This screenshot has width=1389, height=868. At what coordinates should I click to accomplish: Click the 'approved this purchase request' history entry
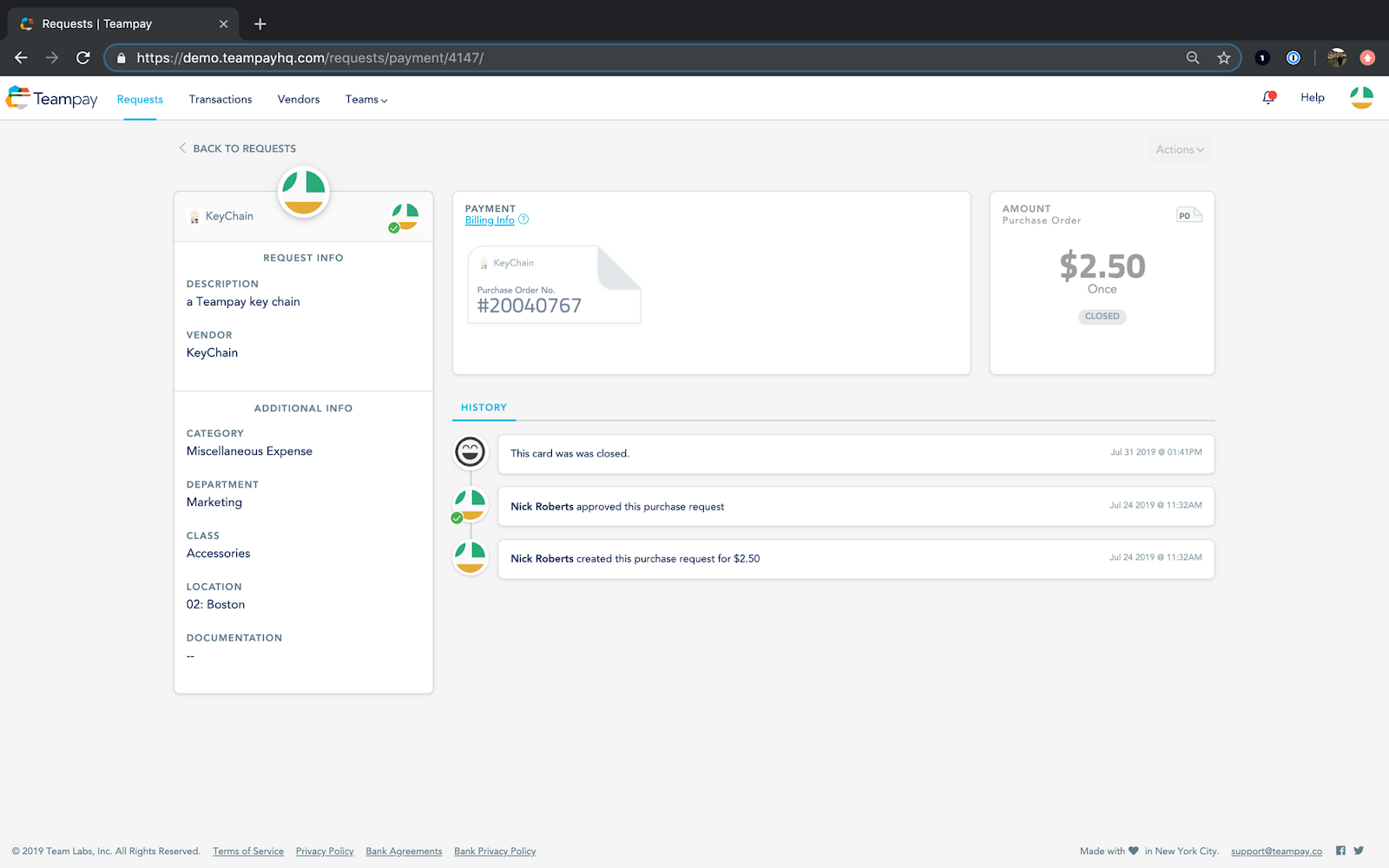click(856, 506)
